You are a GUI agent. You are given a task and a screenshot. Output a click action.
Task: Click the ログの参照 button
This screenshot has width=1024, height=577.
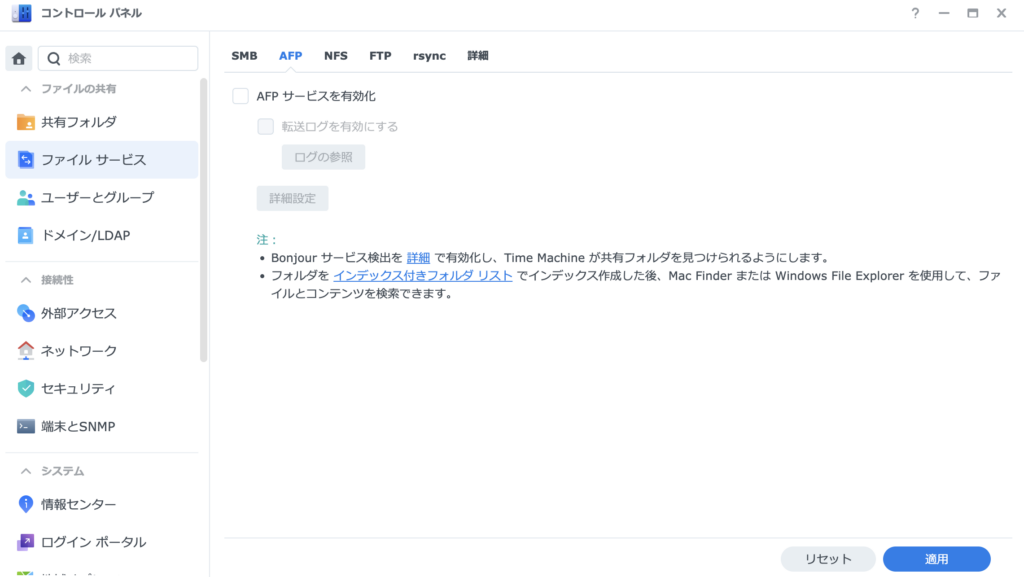[x=323, y=157]
